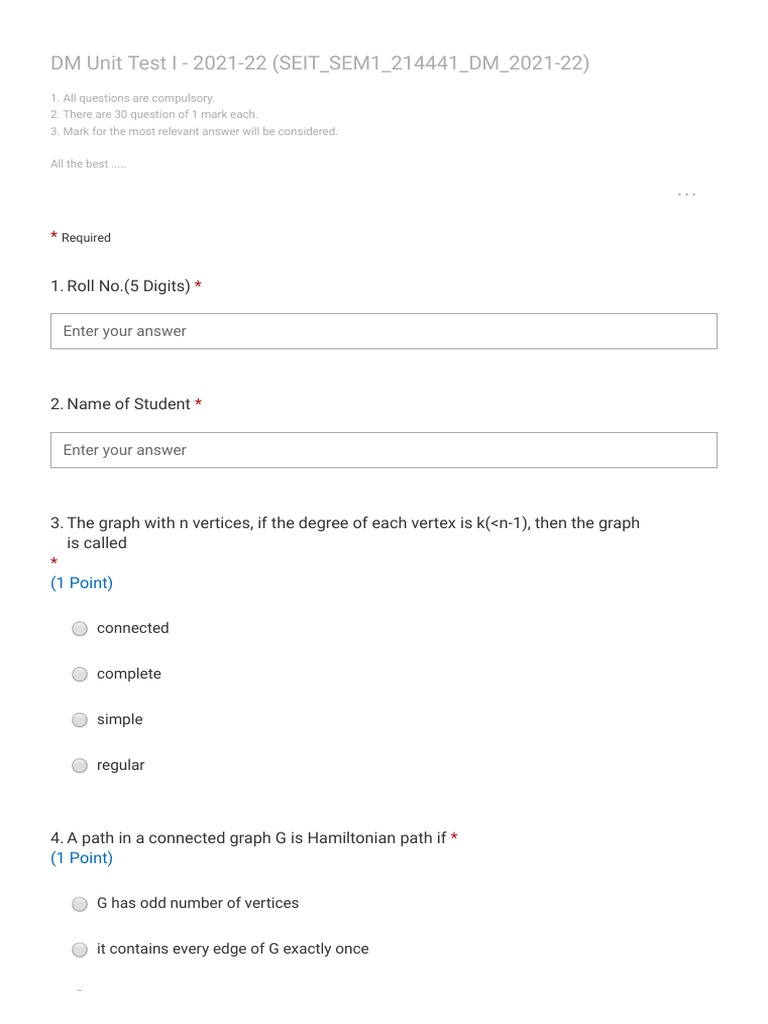The width and height of the screenshot is (768, 1024).
Task: Click the 'All the best' description text
Action: (88, 164)
